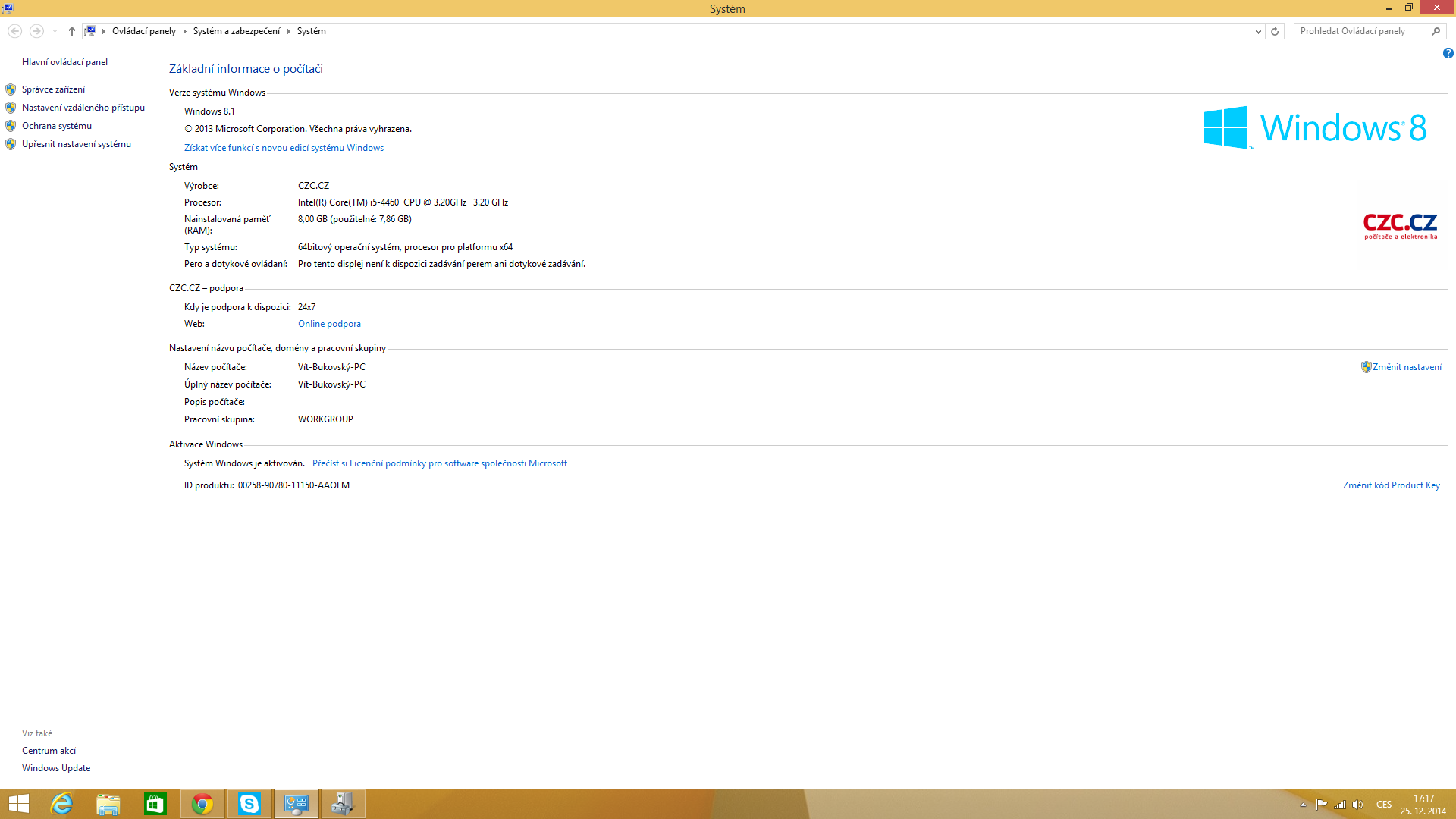Click Změnit kód Product Key link
Image resolution: width=1456 pixels, height=819 pixels.
pos(1391,485)
